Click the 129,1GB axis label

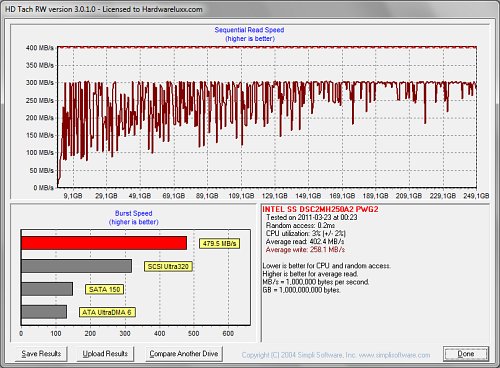pyautogui.click(x=274, y=196)
